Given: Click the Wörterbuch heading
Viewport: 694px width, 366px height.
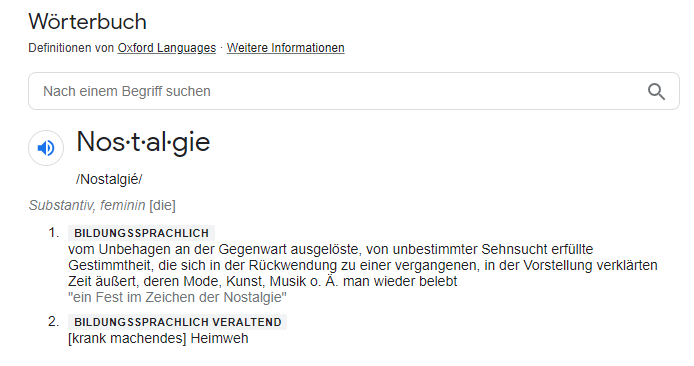Looking at the screenshot, I should pos(87,22).
